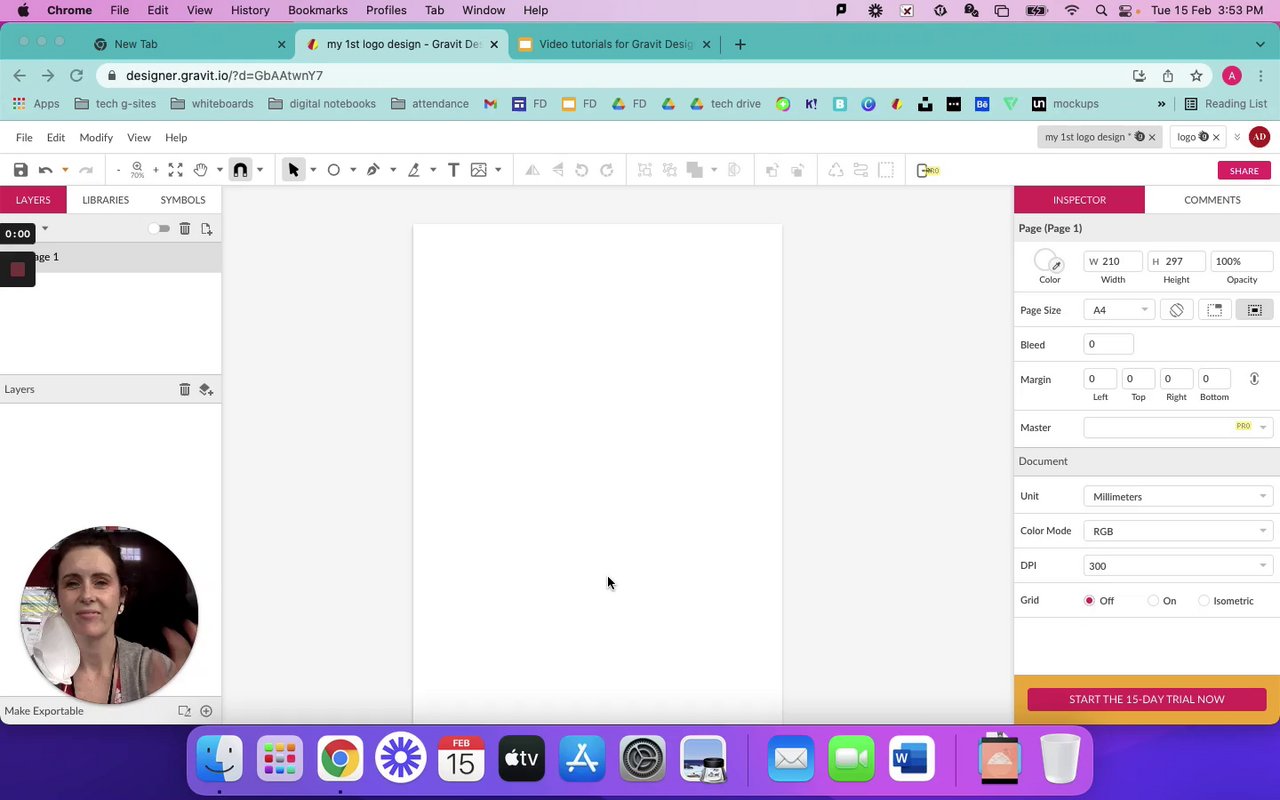1280x800 pixels.
Task: Open the DPI 300 dropdown
Action: click(x=1178, y=566)
